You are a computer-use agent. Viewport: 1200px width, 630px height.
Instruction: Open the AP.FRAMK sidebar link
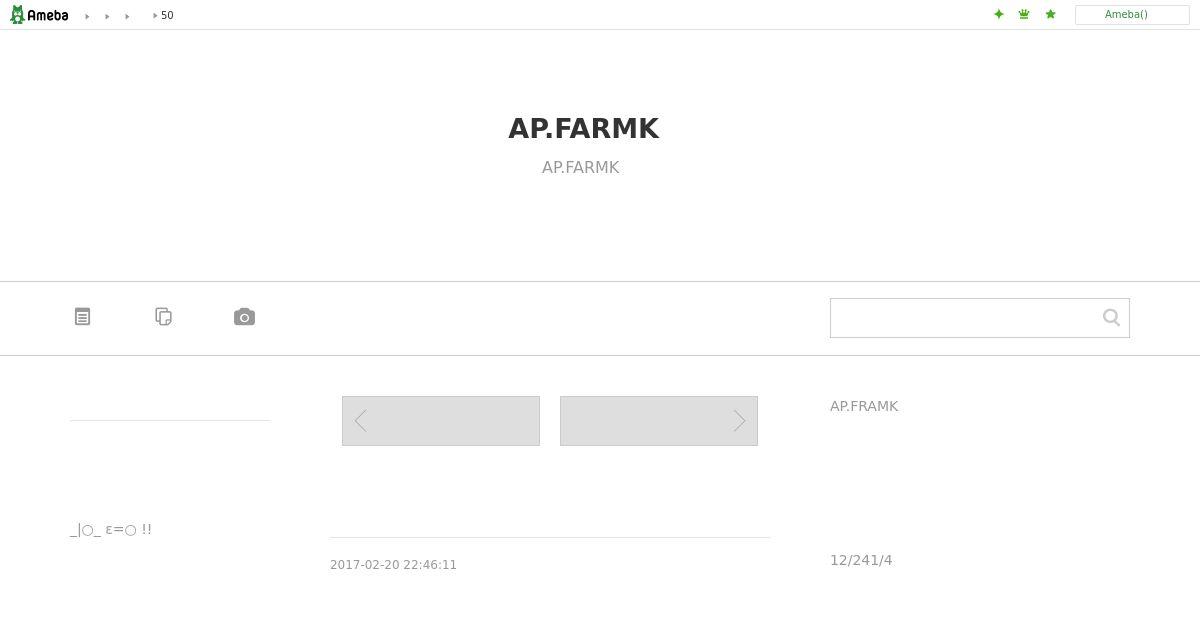tap(864, 406)
